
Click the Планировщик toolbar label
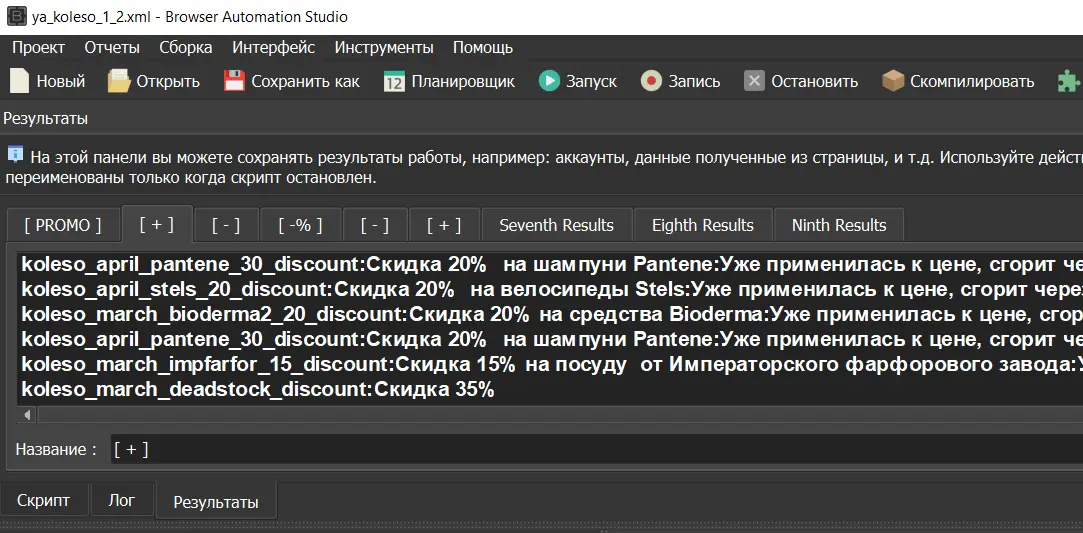point(463,81)
